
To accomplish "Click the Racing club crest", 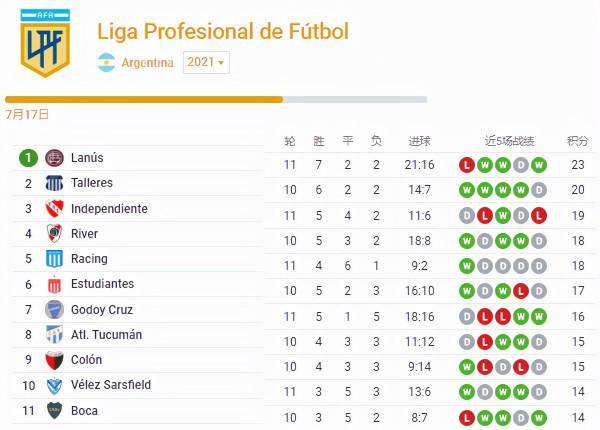I will [55, 259].
